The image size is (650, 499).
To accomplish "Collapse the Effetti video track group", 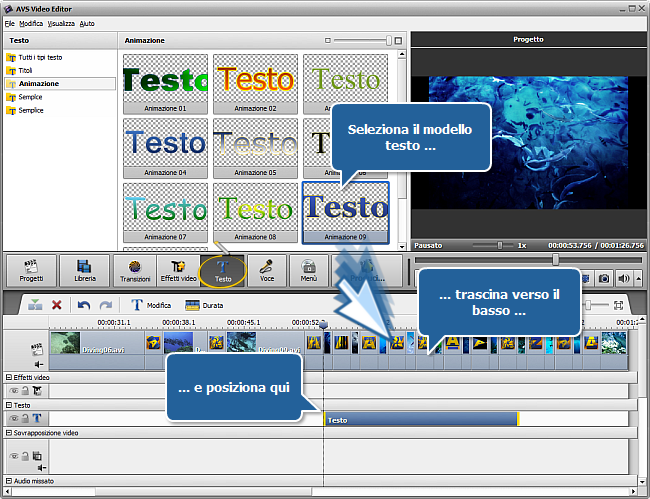I will coord(9,377).
